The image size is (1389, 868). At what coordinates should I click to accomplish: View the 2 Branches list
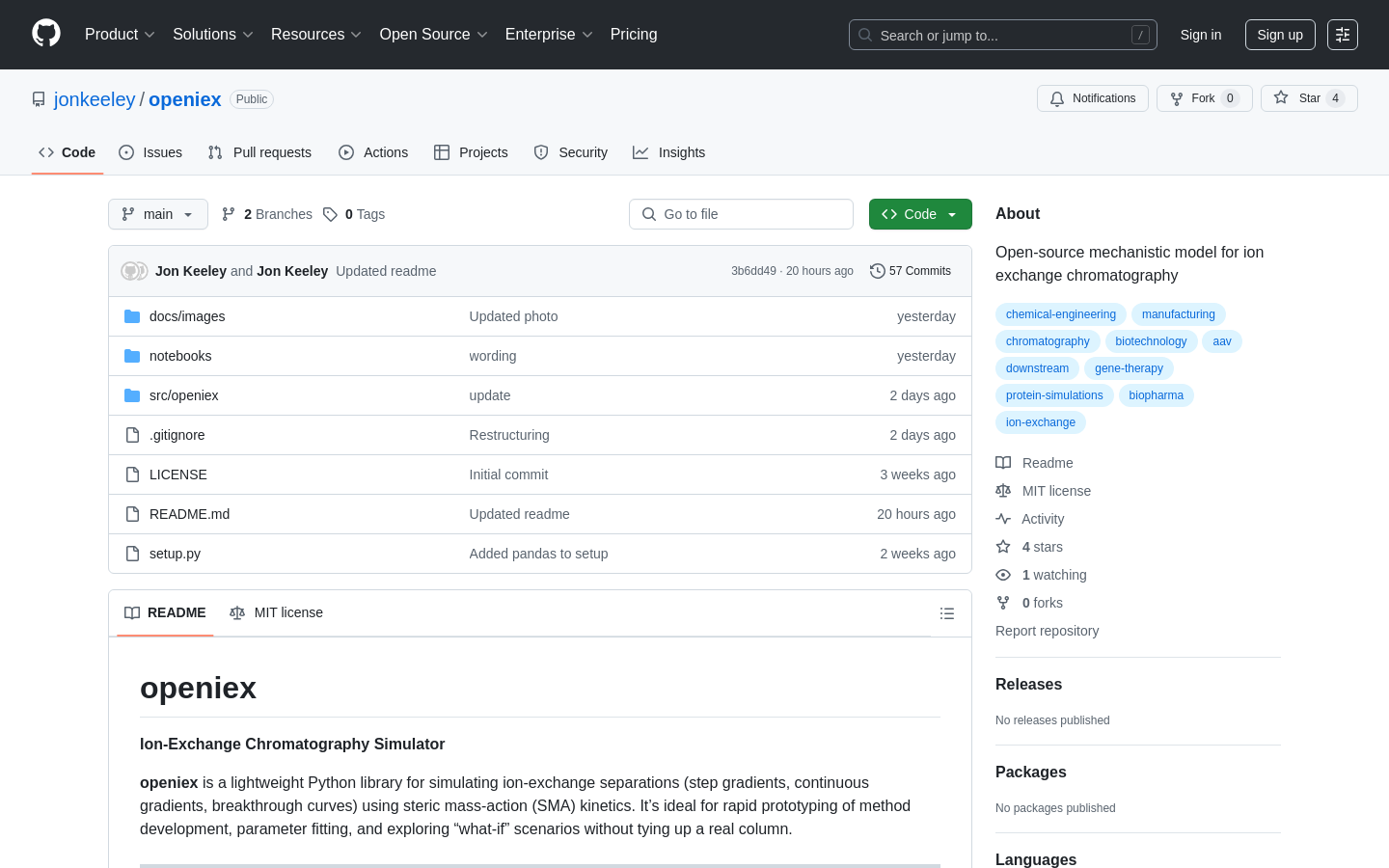267,214
